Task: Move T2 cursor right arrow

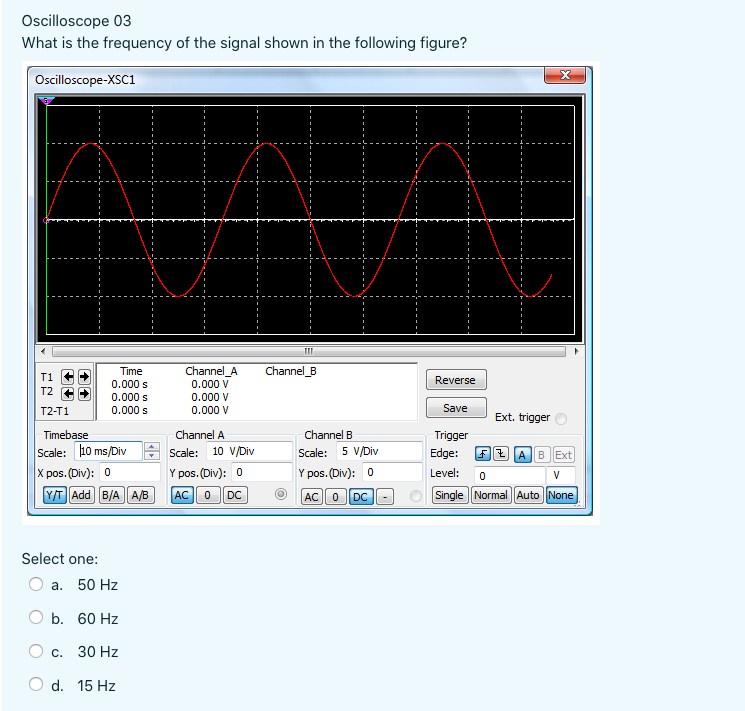Action: 84,394
